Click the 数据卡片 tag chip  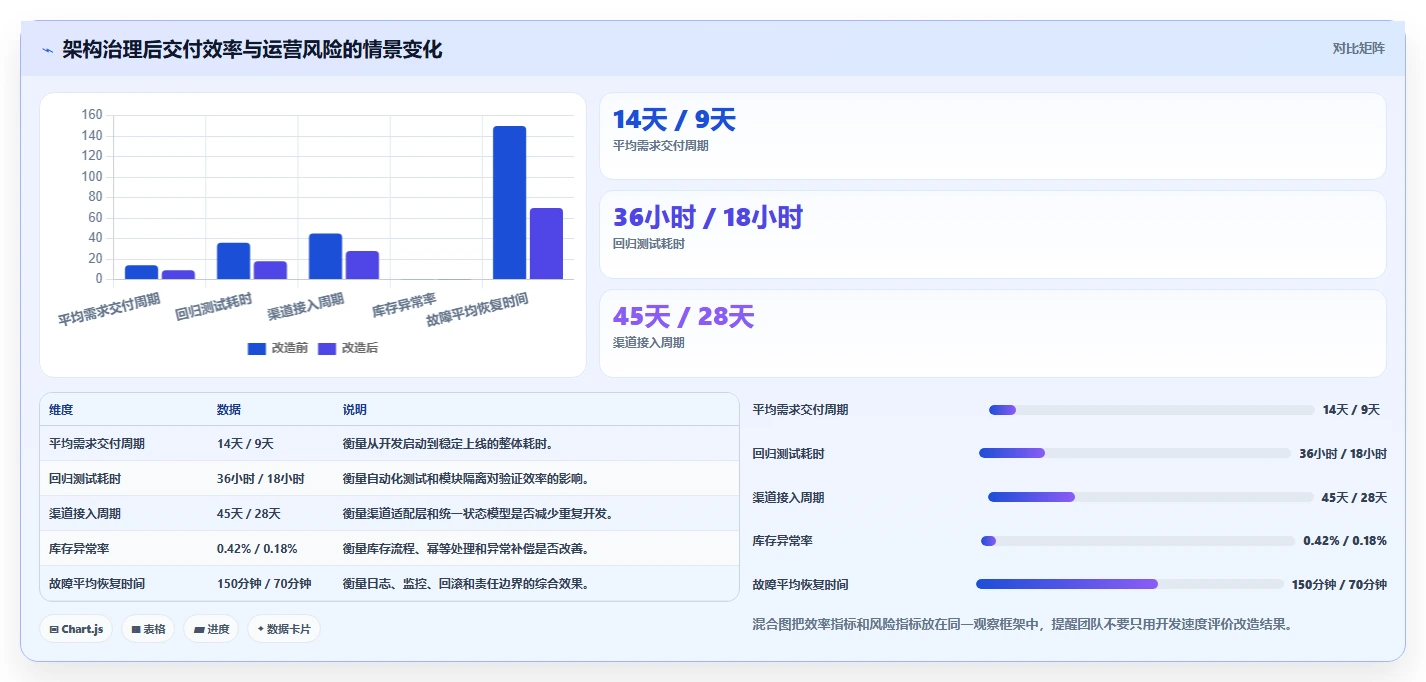(284, 629)
